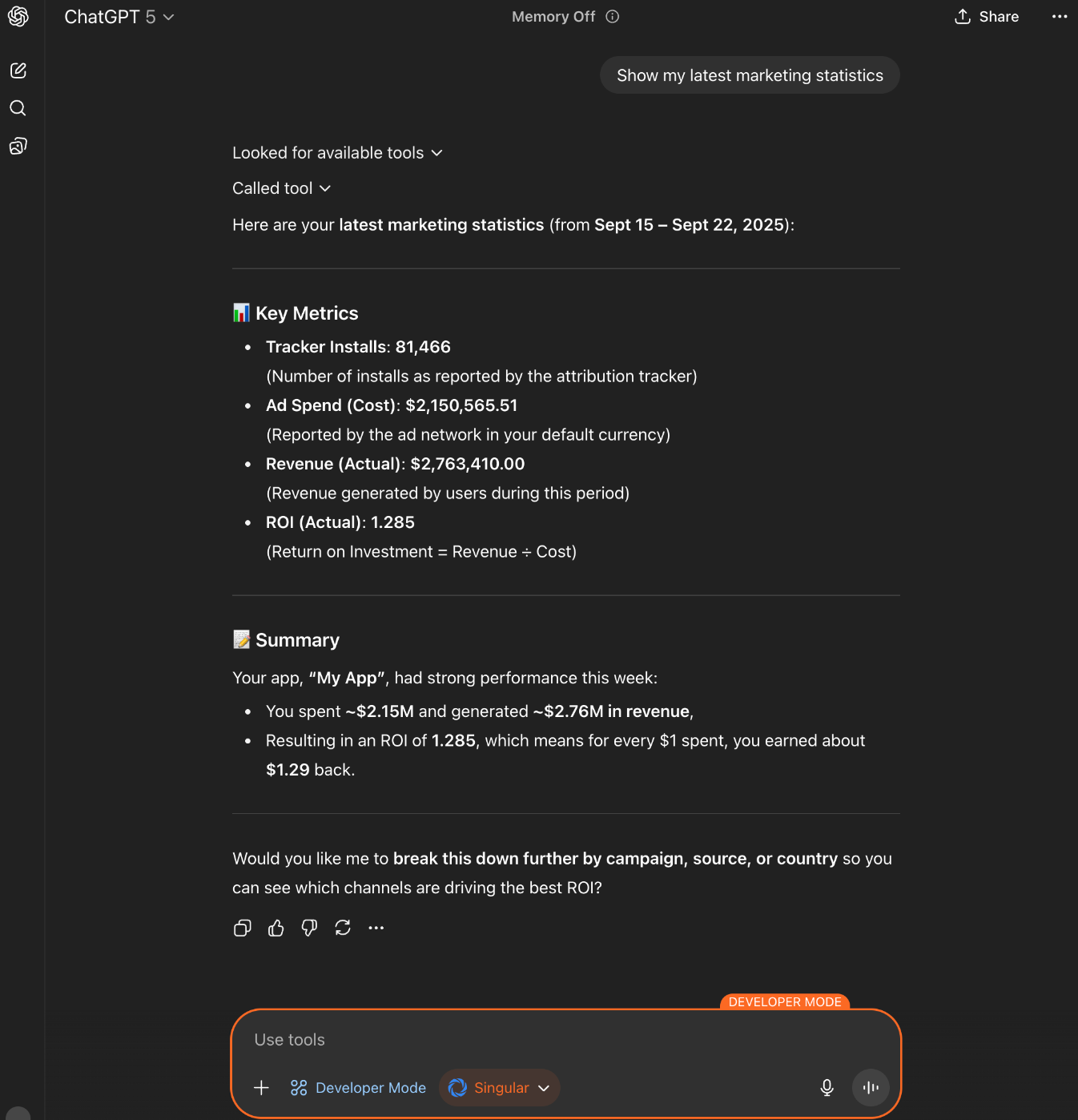The height and width of the screenshot is (1120, 1078).
Task: Open the more options menu on the response
Action: [376, 928]
